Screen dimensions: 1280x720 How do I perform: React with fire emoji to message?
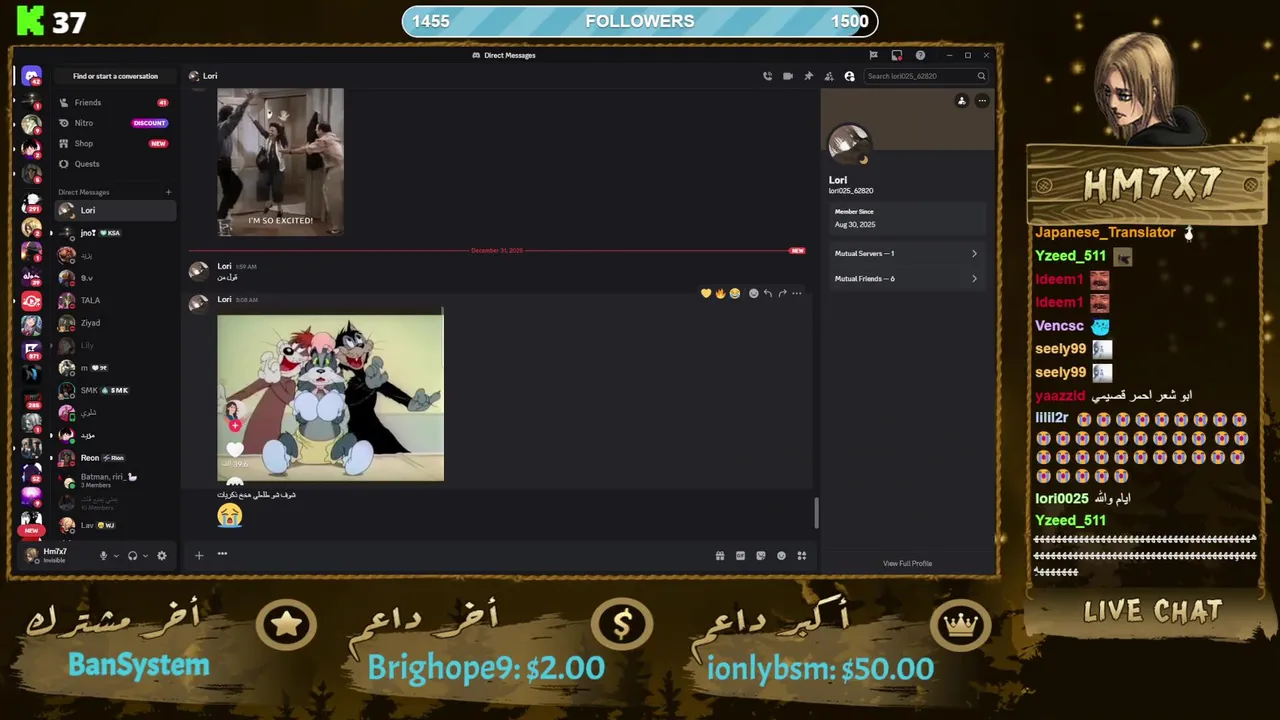pyautogui.click(x=720, y=293)
